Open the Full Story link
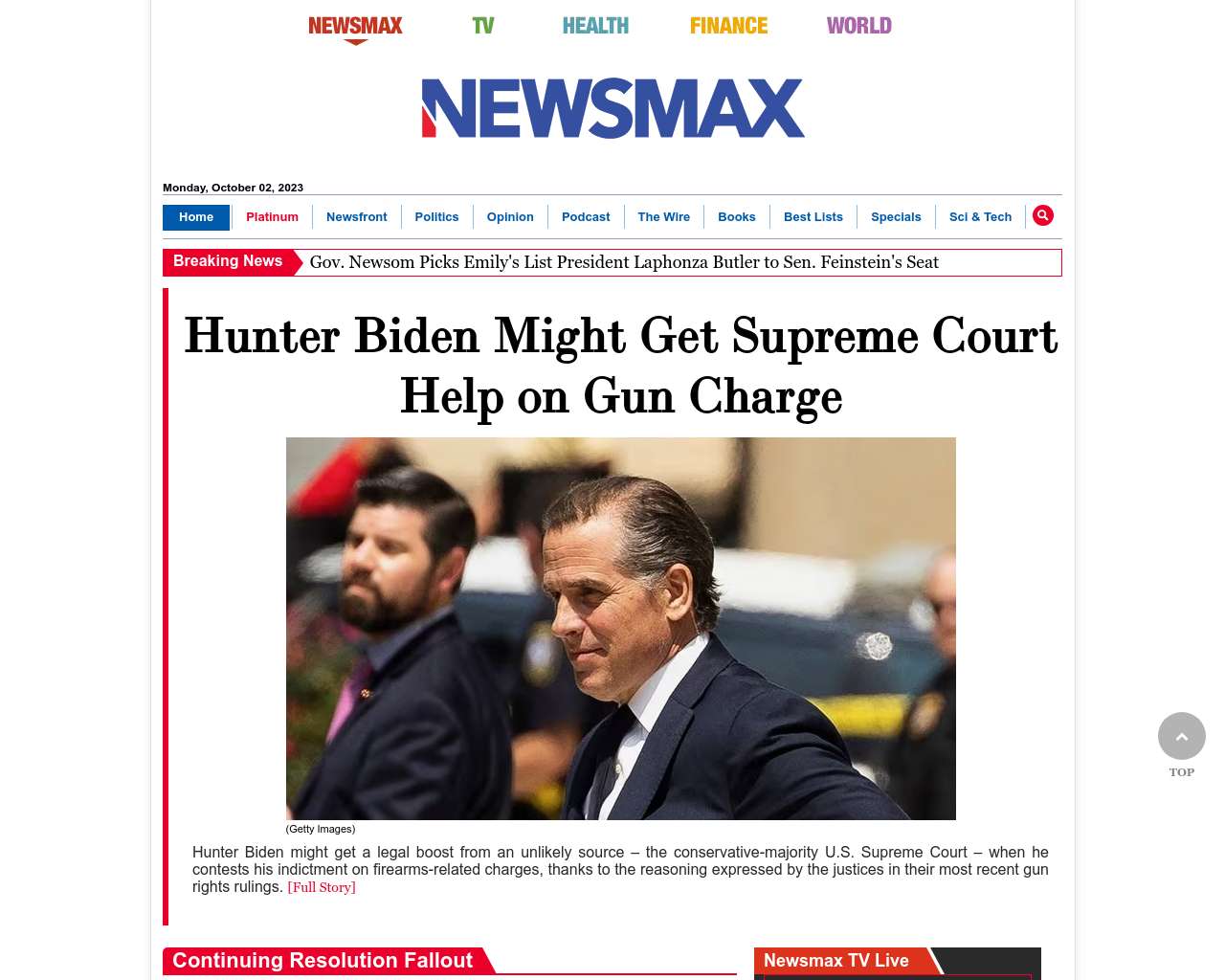Viewport: 1225px width, 980px height. click(x=322, y=887)
